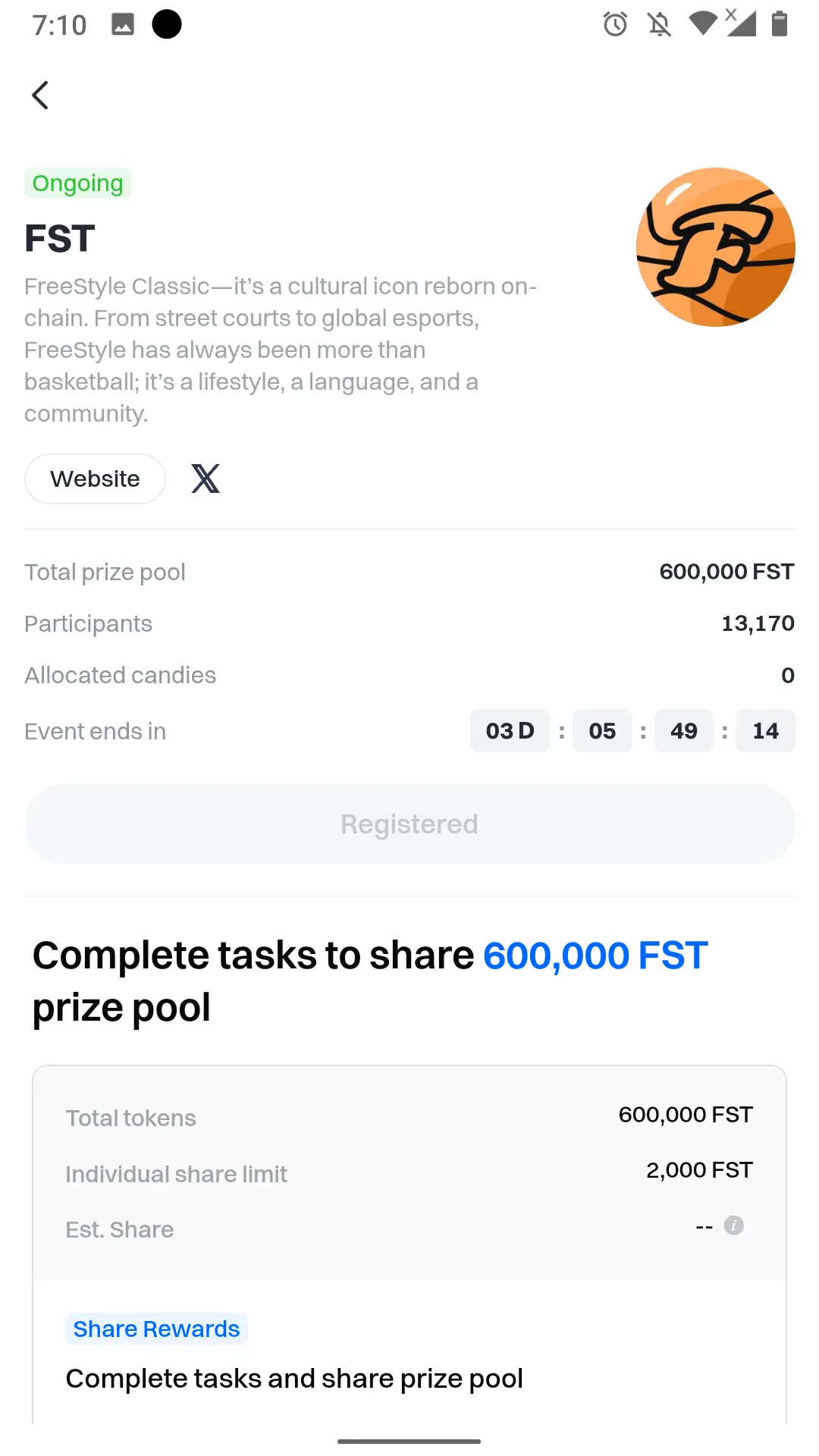Tap the Wi-Fi status icon
Viewport: 819px width, 1456px height.
pyautogui.click(x=703, y=24)
